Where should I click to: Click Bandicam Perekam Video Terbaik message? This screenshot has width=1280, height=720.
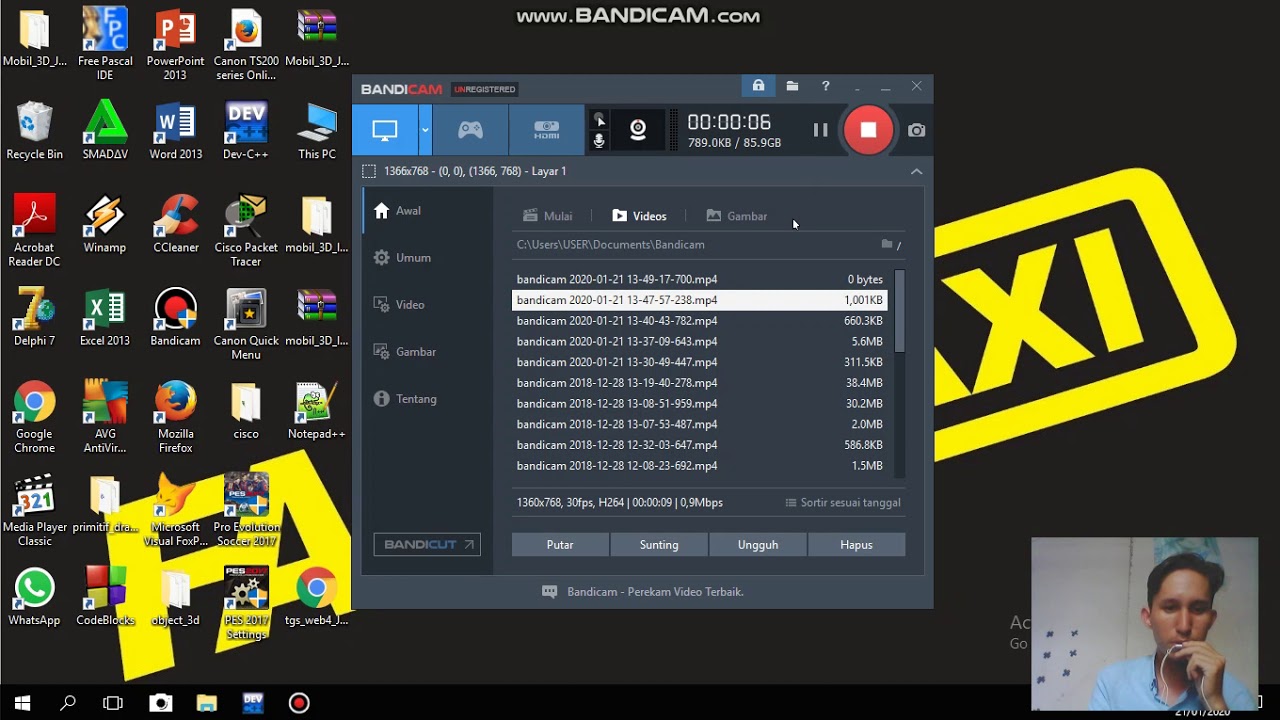point(642,592)
